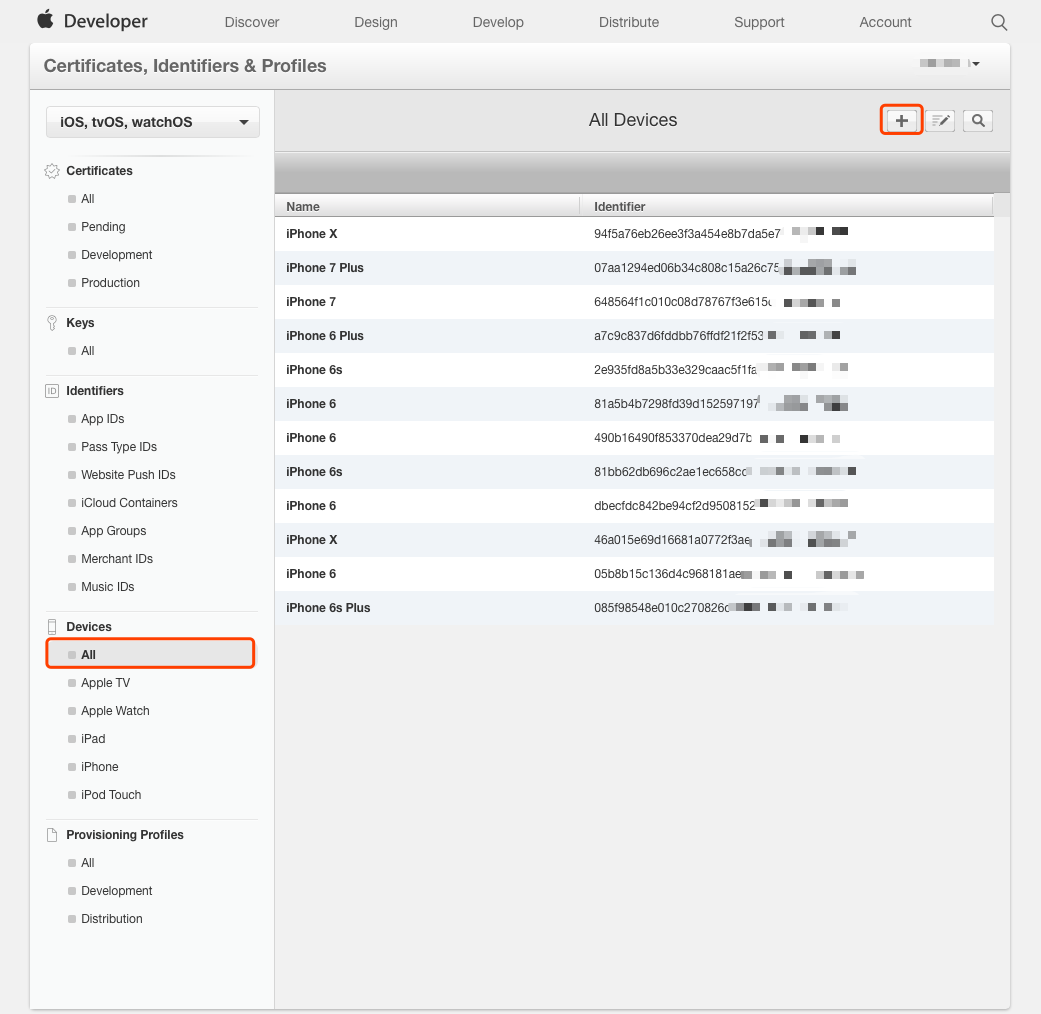Image resolution: width=1041 pixels, height=1014 pixels.
Task: Select Production certificates
Action: 110,282
